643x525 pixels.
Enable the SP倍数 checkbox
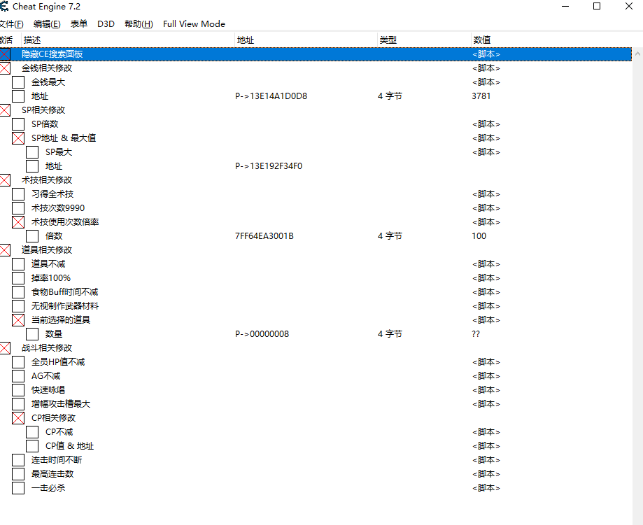point(18,124)
